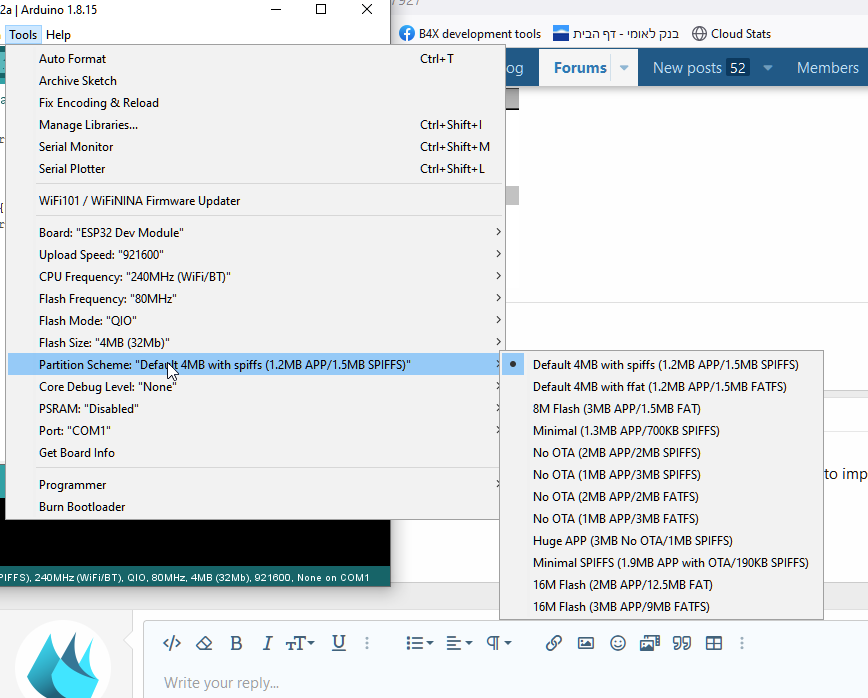
Task: Select Minimal 1.3MB APP/700KB SPIFFS partition
Action: click(x=662, y=431)
